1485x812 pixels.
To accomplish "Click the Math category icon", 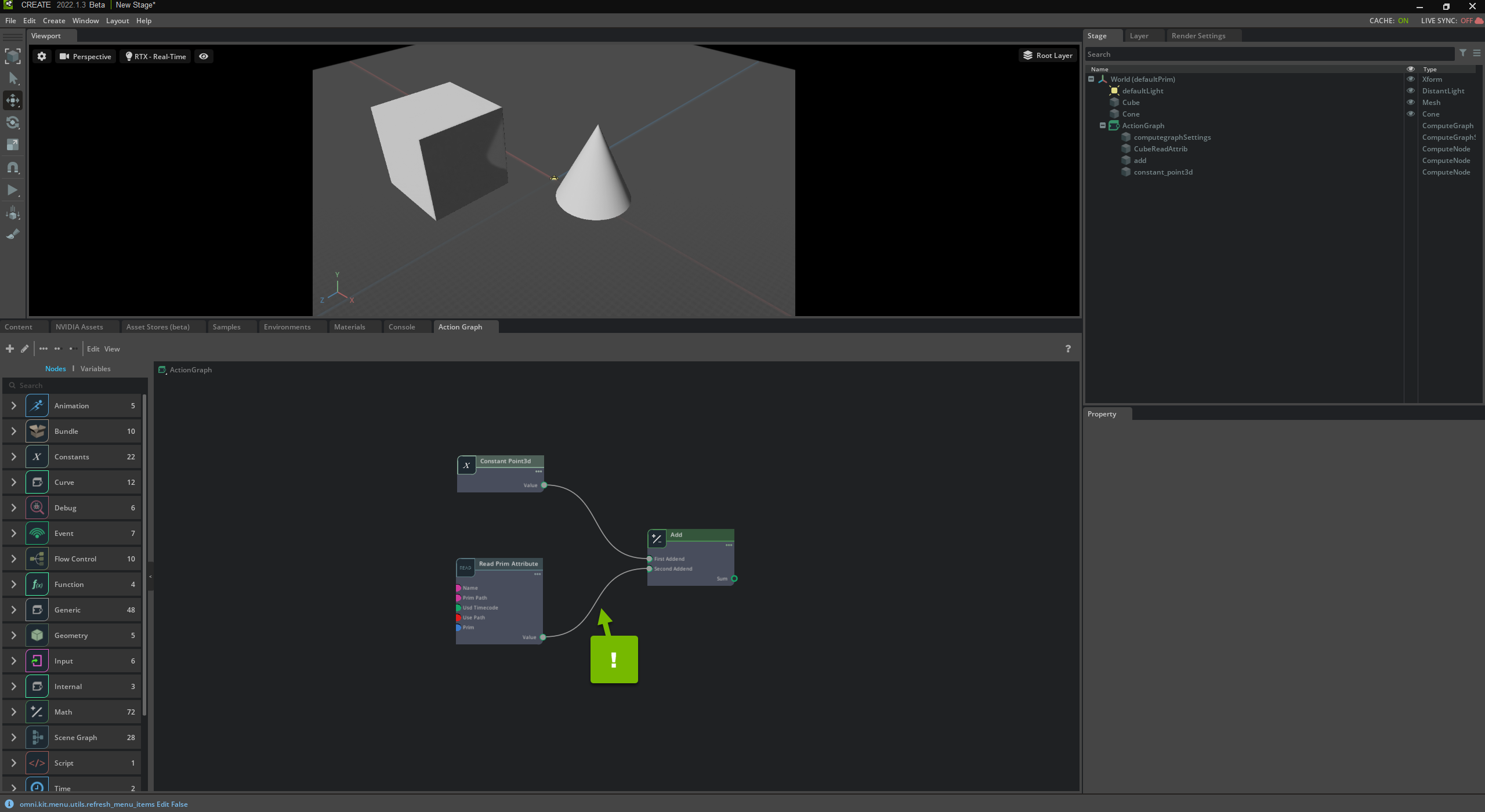I will [x=37, y=712].
